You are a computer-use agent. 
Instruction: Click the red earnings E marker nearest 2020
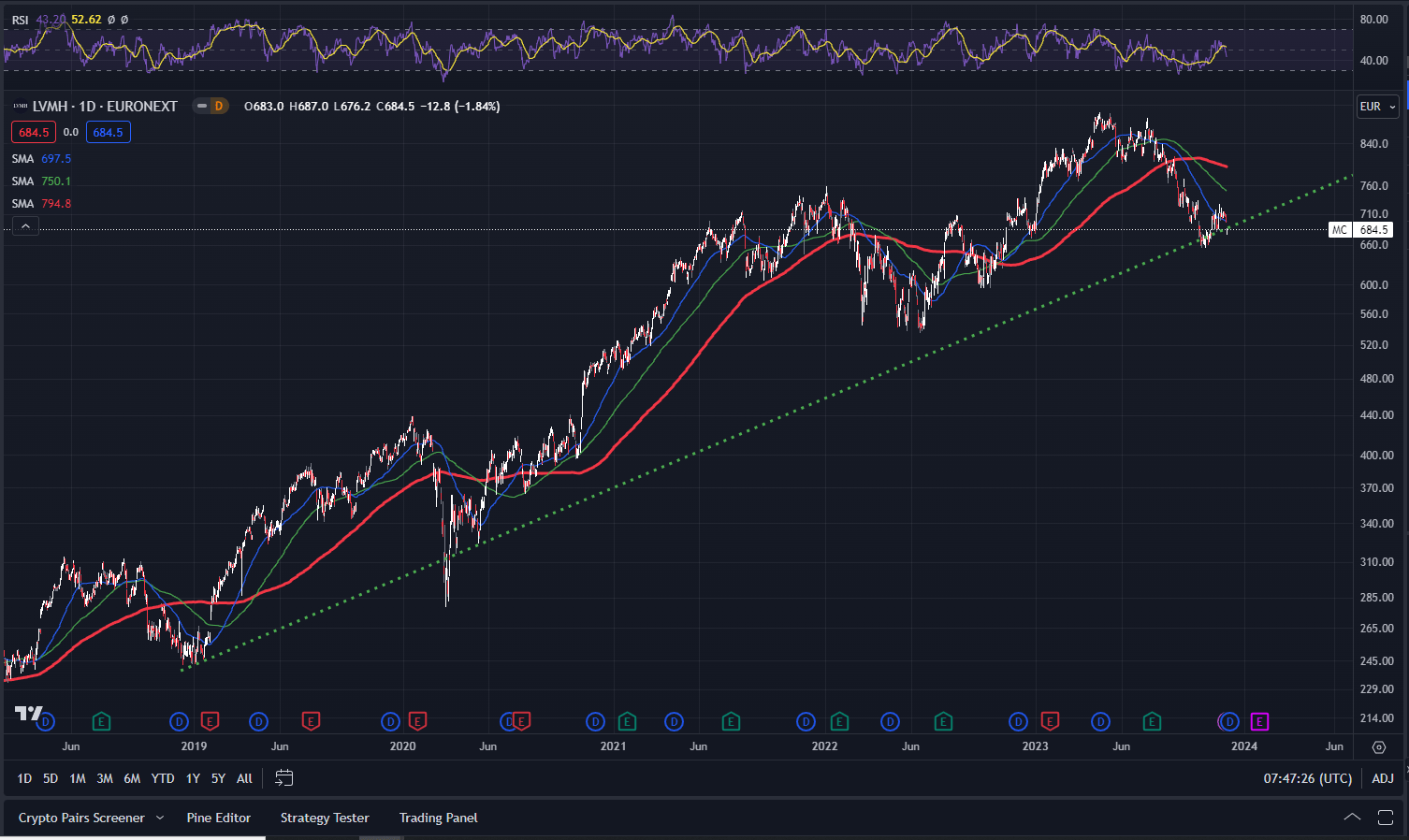click(x=418, y=721)
